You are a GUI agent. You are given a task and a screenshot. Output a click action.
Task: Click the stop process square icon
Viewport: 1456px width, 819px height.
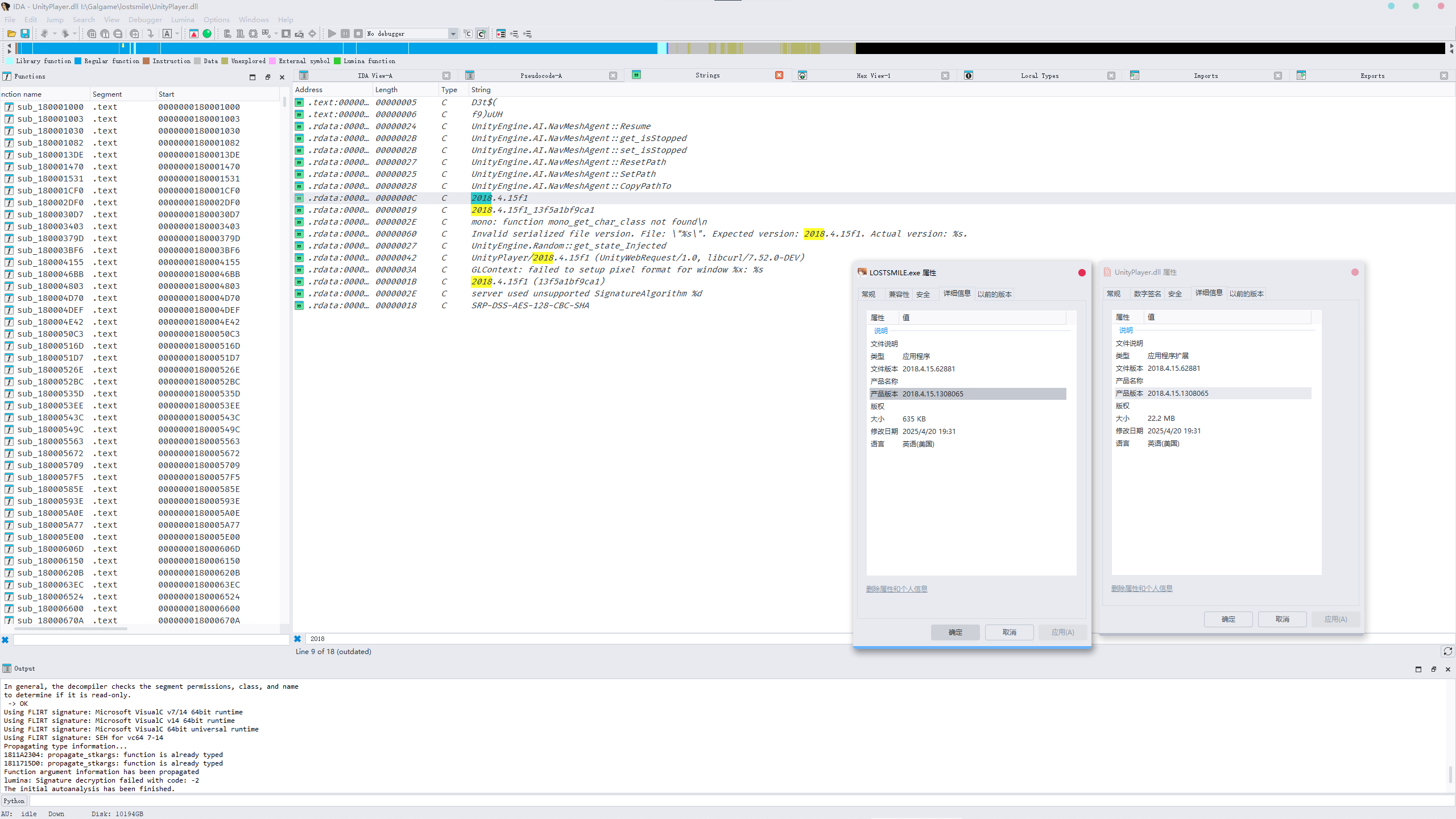358,34
